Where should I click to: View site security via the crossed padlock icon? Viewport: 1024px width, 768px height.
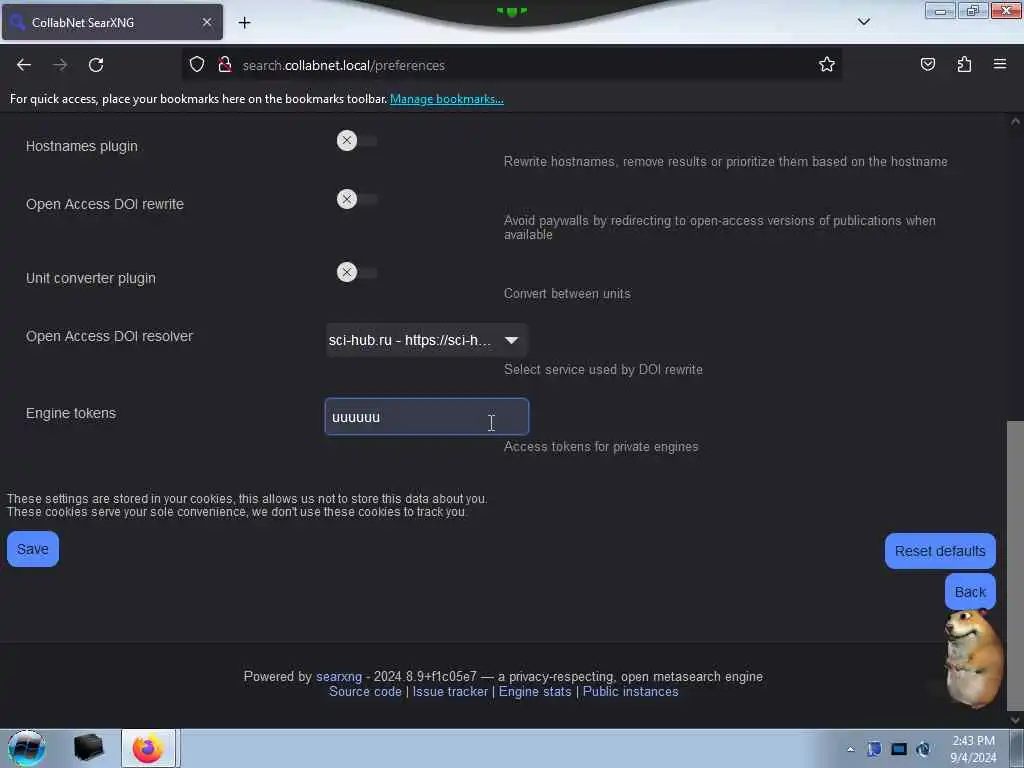[x=225, y=64]
